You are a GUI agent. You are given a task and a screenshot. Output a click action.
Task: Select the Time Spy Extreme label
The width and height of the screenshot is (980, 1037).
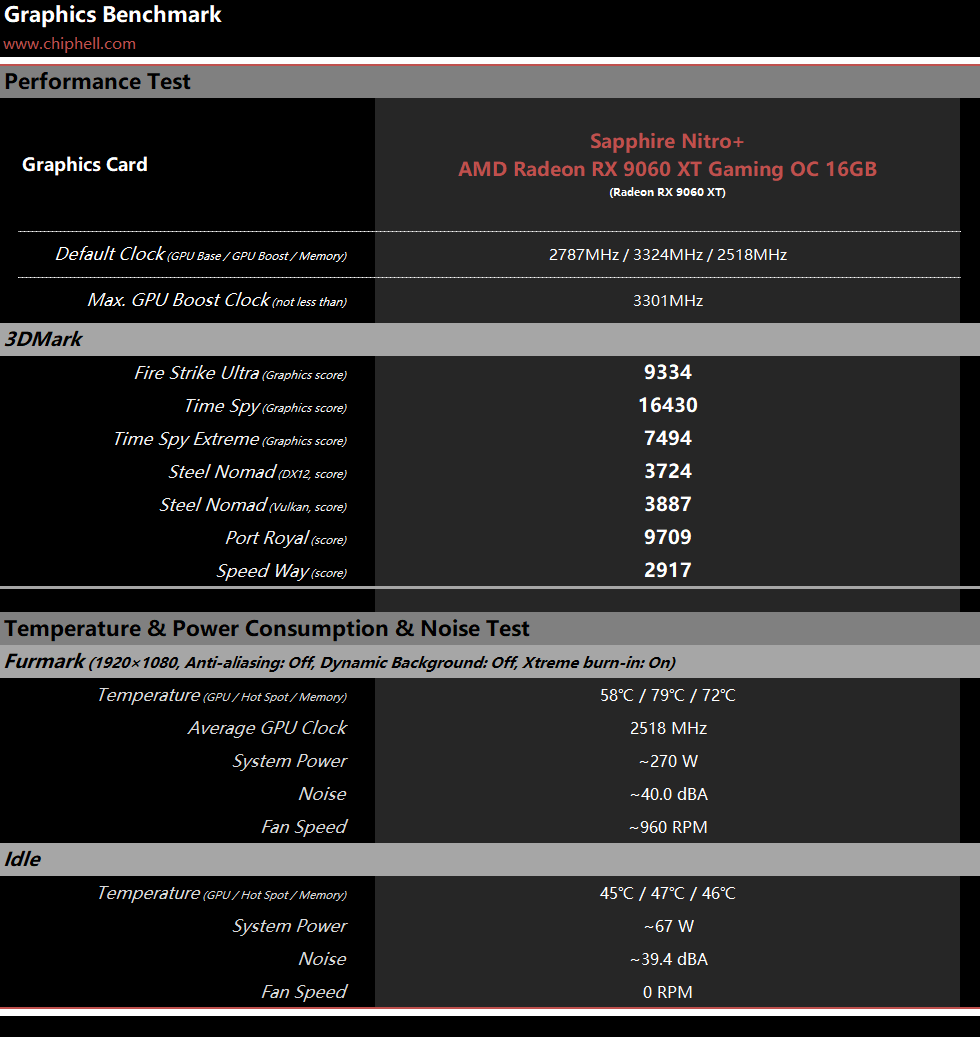click(230, 439)
